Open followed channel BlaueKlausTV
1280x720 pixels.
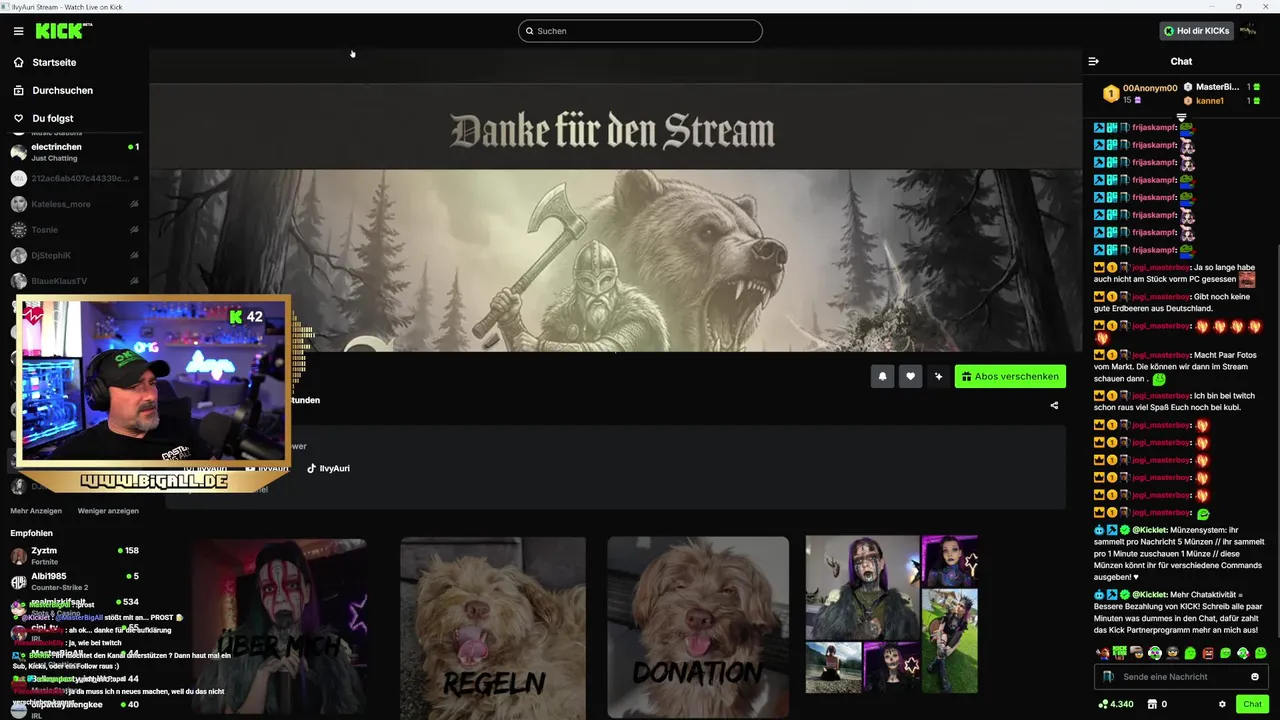[x=74, y=281]
